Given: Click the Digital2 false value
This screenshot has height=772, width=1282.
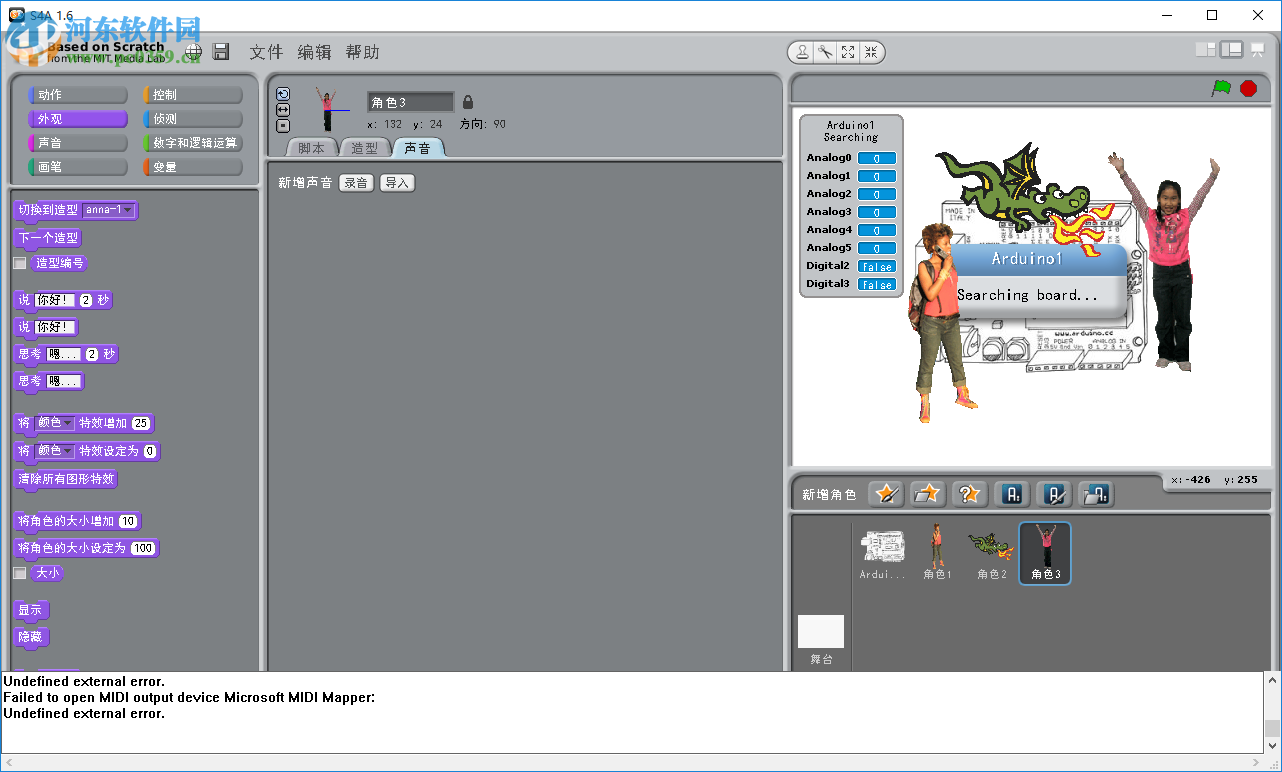Looking at the screenshot, I should pyautogui.click(x=877, y=267).
